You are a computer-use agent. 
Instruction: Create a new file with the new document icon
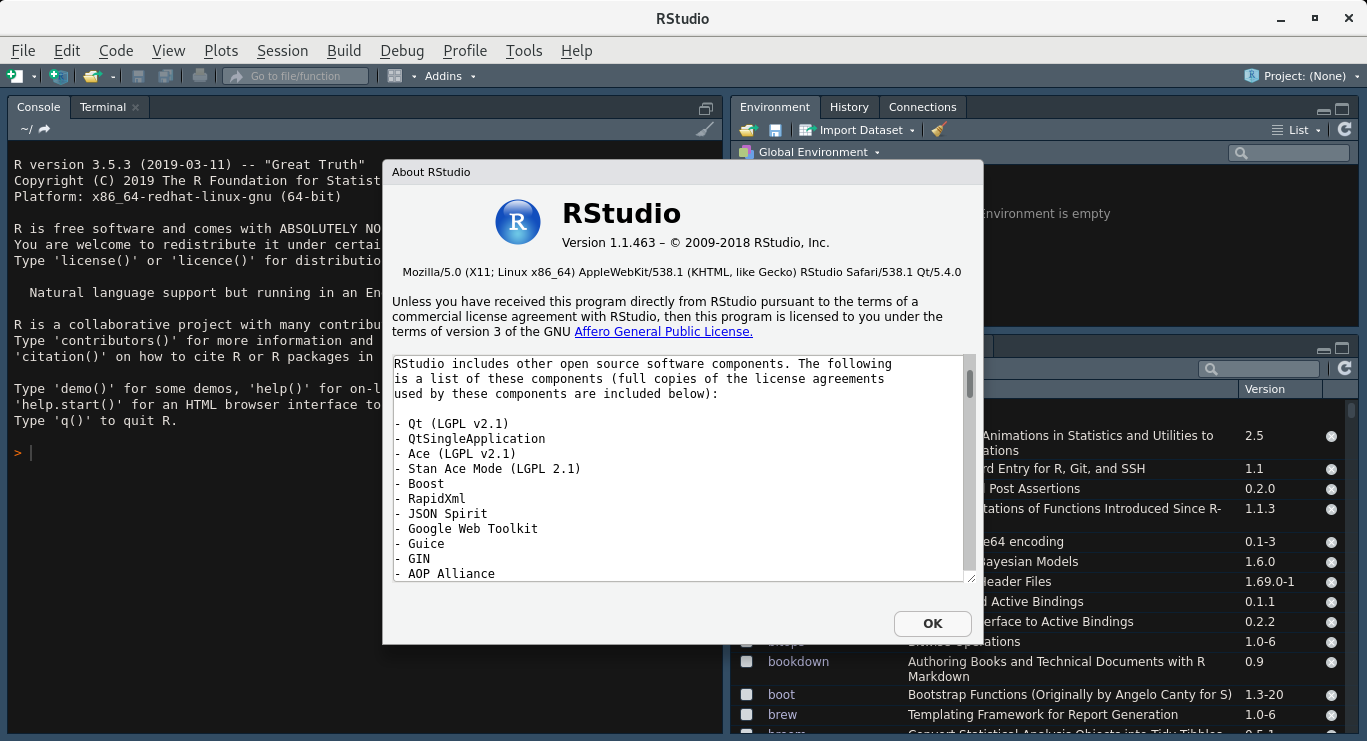tap(16, 75)
